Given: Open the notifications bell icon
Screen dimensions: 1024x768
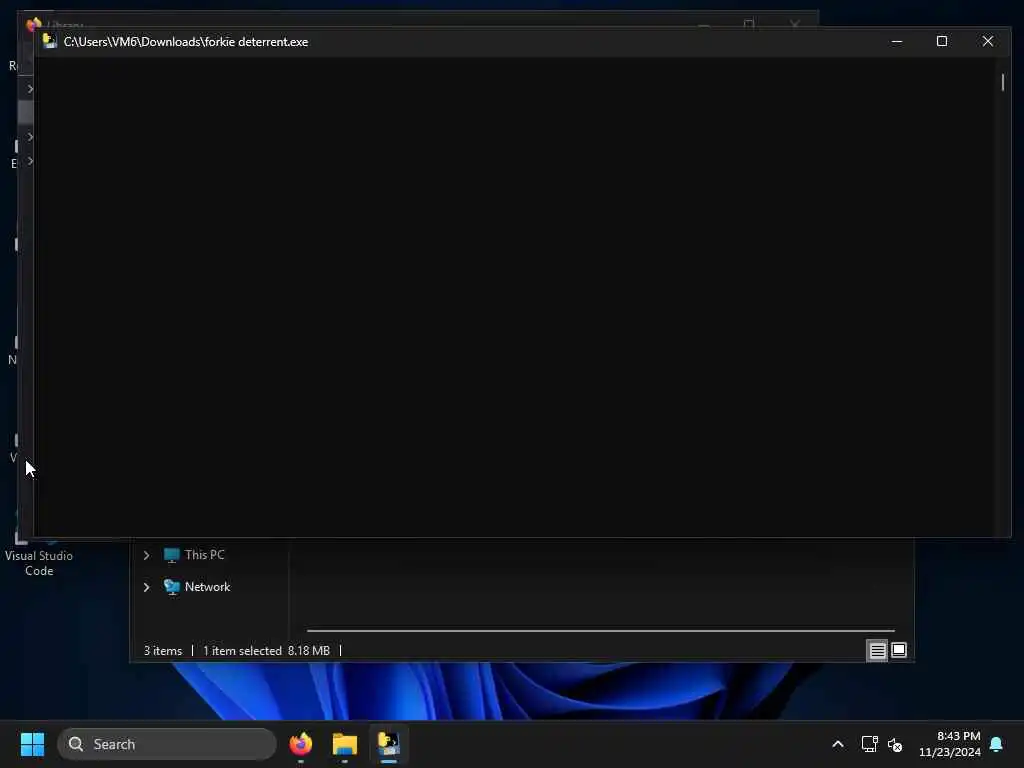Looking at the screenshot, I should pos(997,744).
